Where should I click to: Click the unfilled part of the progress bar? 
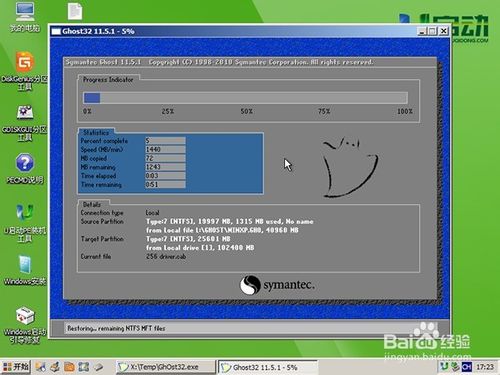[254, 98]
